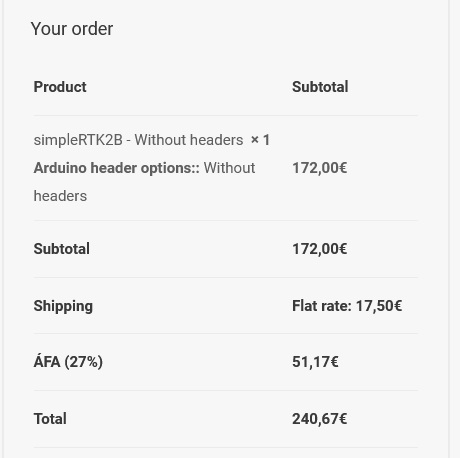This screenshot has width=460, height=458.
Task: Click the 'Flat rate:' label text
Action: [322, 306]
